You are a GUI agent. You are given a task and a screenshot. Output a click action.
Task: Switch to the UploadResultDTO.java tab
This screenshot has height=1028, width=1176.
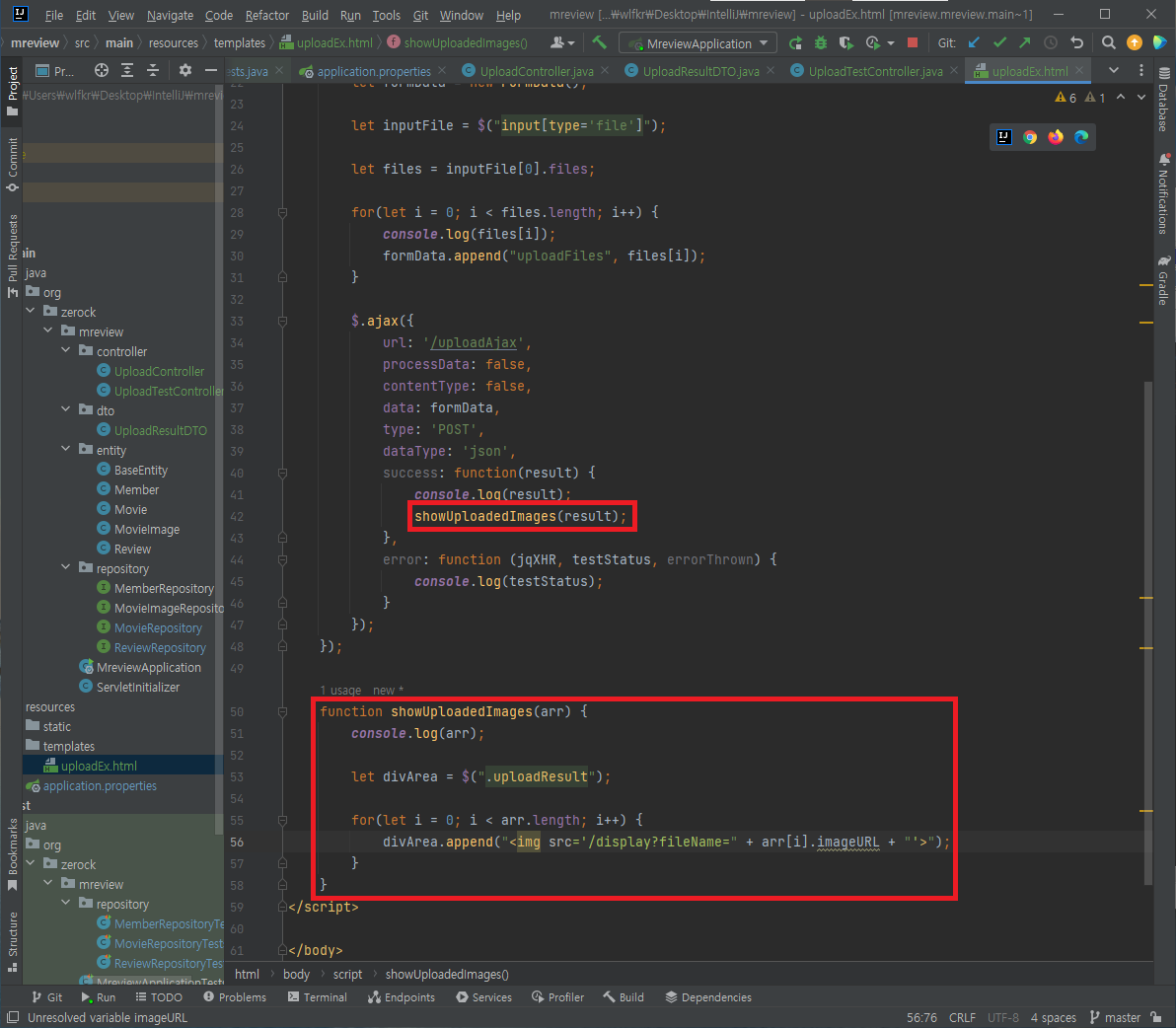700,70
